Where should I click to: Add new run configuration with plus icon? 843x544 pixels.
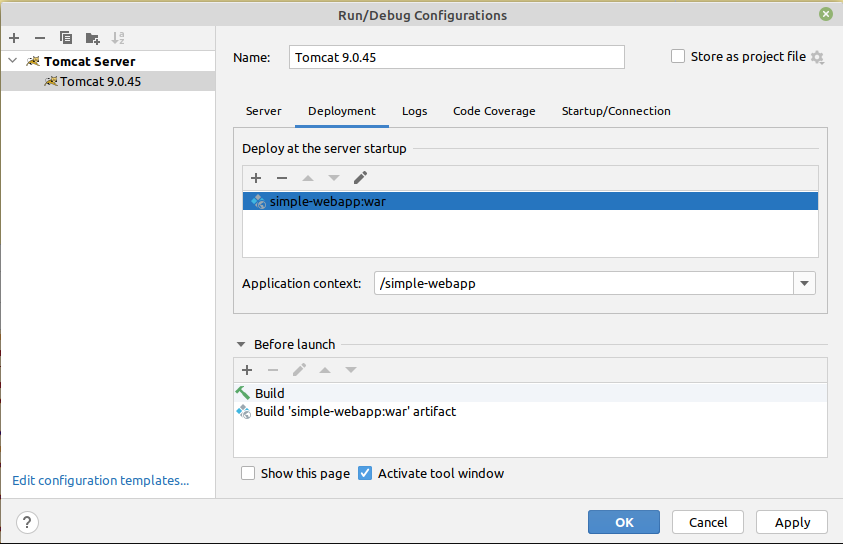click(x=14, y=38)
